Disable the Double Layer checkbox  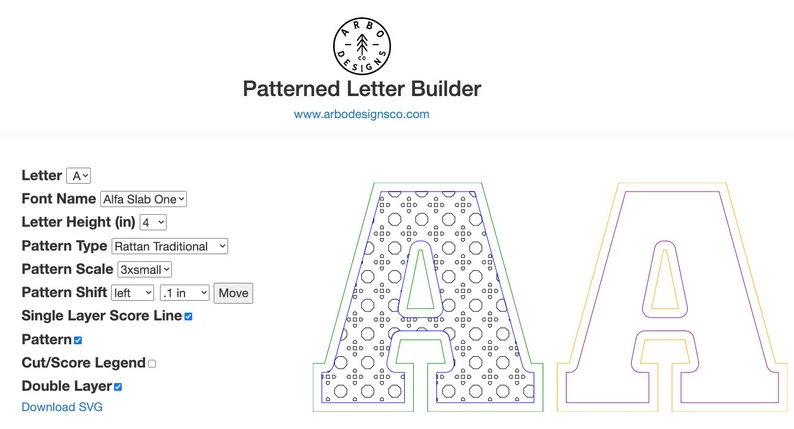point(118,386)
